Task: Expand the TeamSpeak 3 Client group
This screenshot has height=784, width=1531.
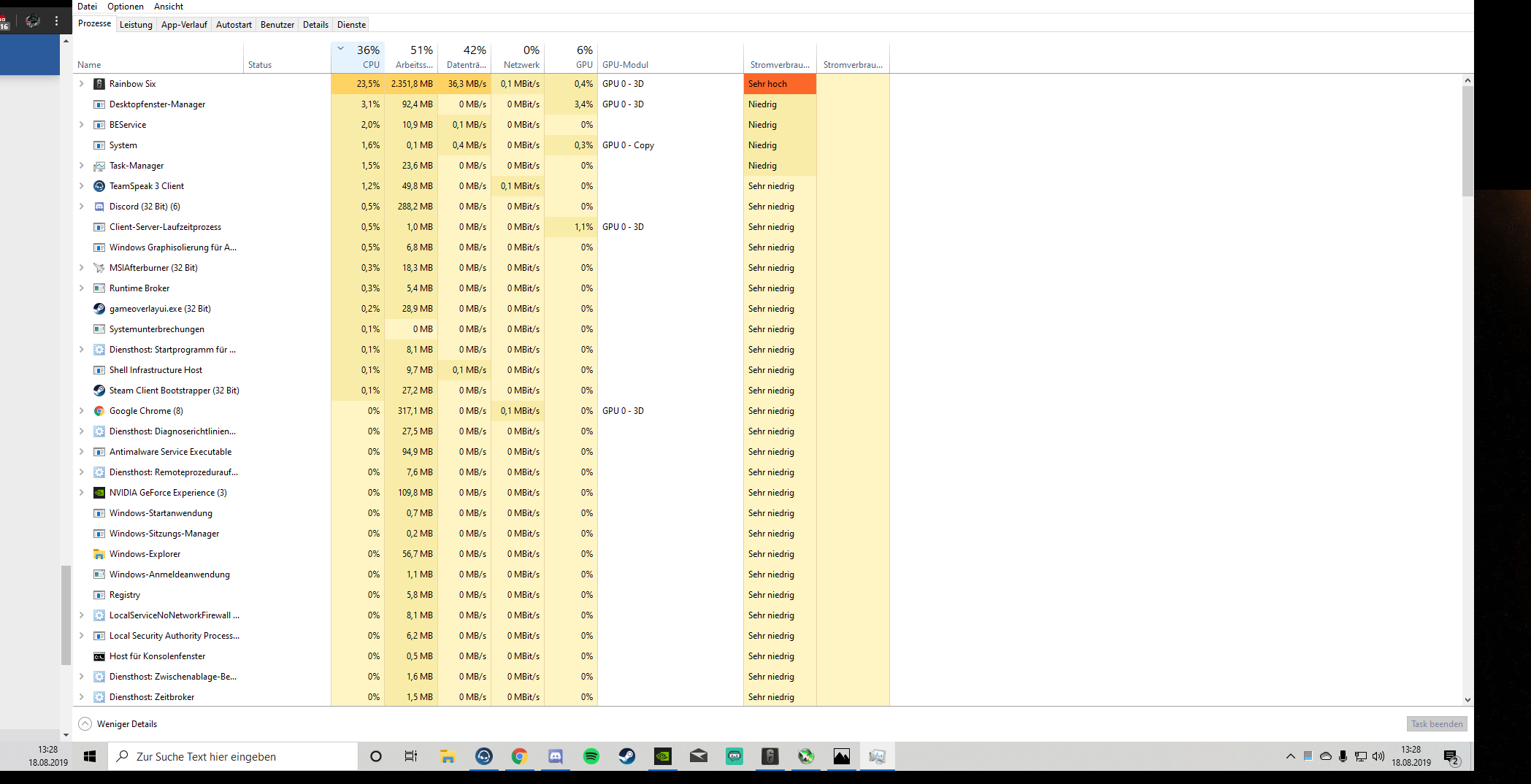Action: [82, 186]
